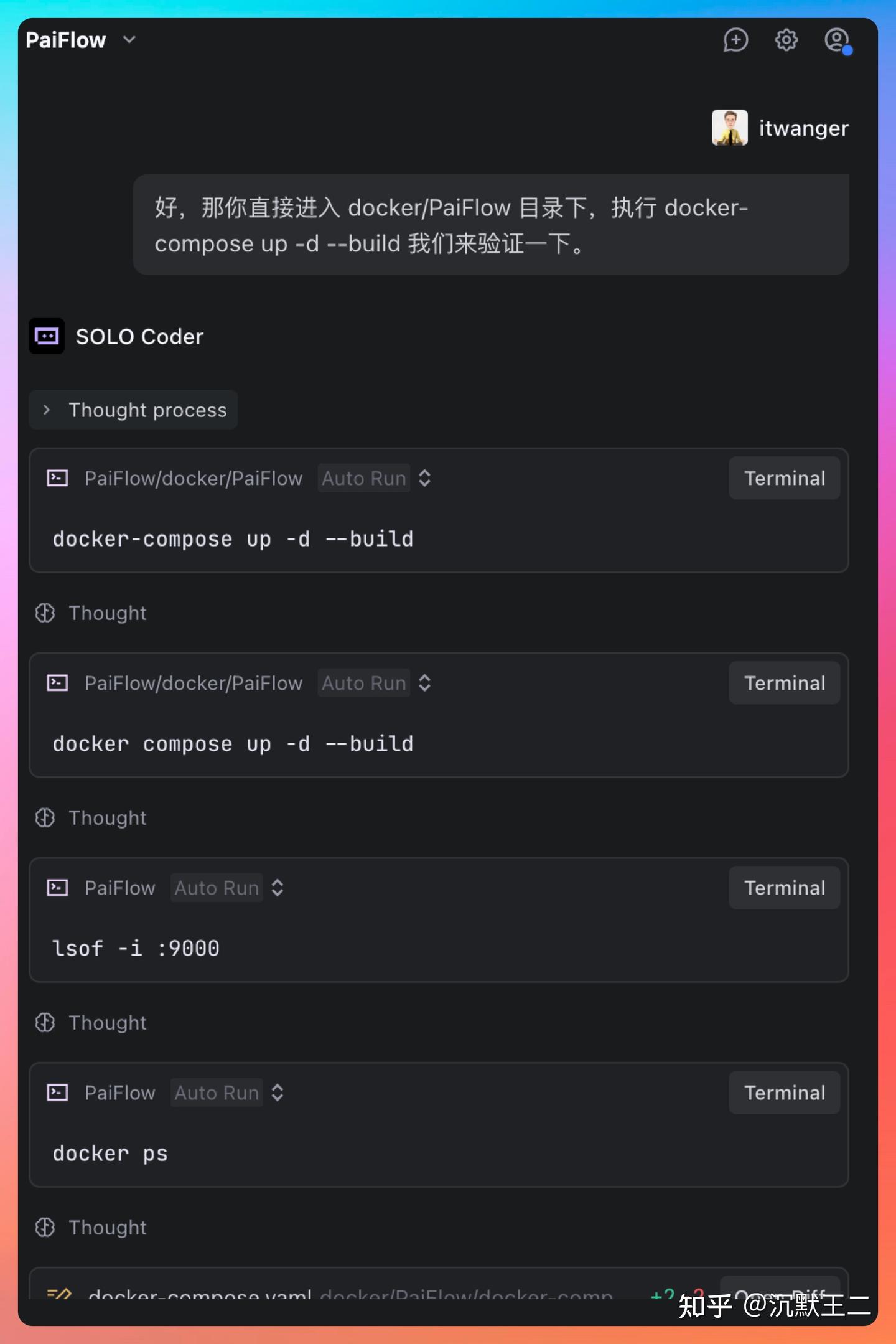Click itwanger's profile avatar
Viewport: 896px width, 1344px height.
click(x=728, y=128)
